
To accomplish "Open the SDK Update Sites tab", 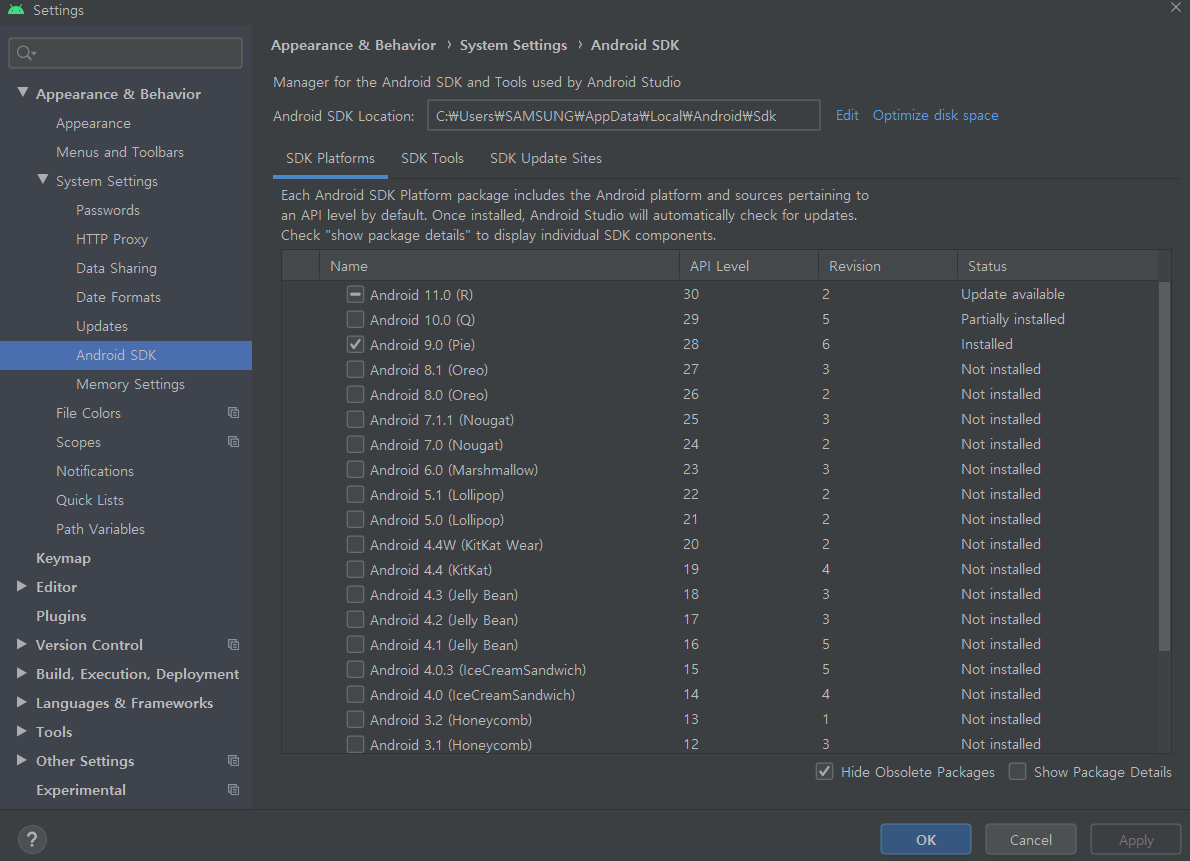I will [x=546, y=158].
